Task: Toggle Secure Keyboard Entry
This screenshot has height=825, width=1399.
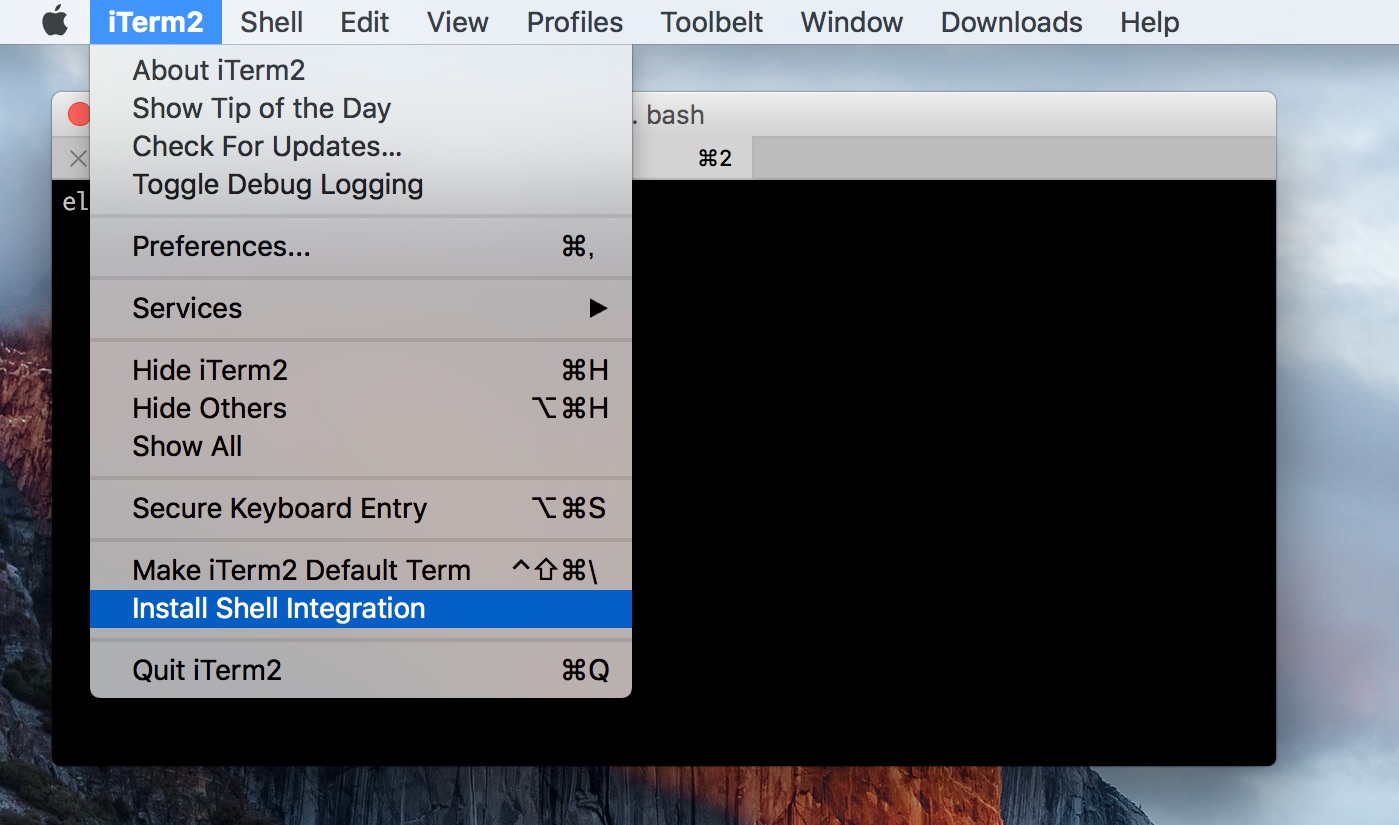Action: coord(361,509)
